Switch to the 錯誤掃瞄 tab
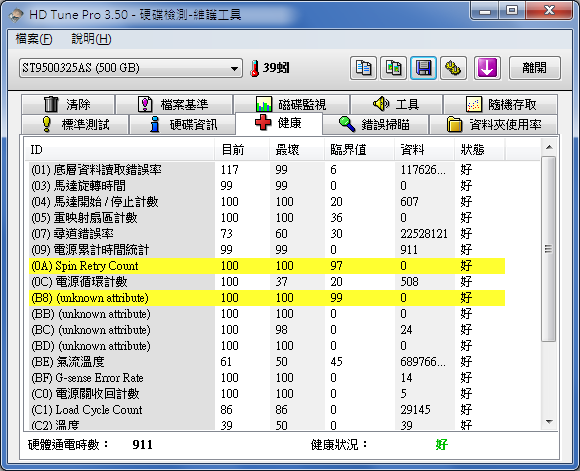Screen dimensions: 580x471 (x=375, y=124)
